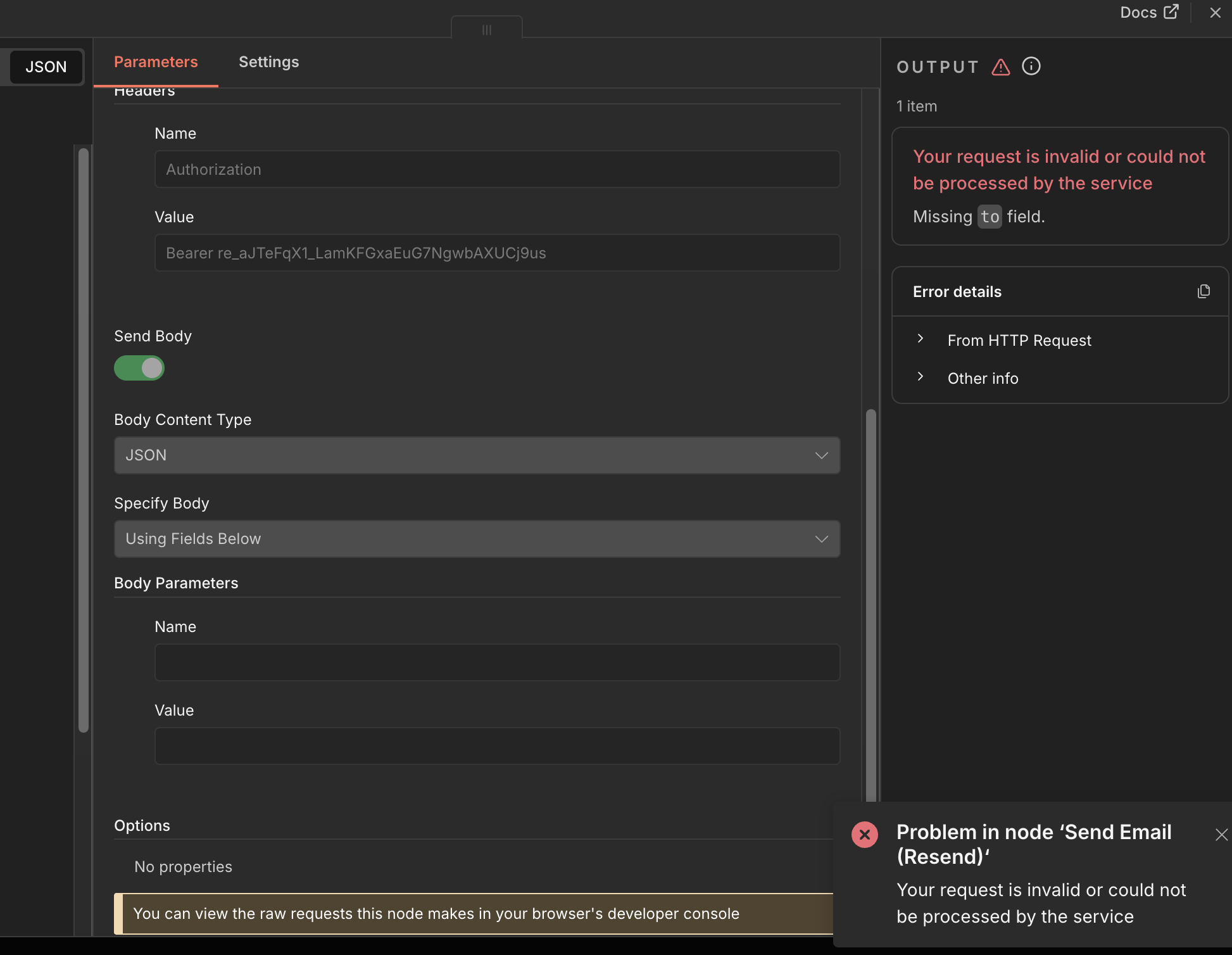
Task: Focus the Body Parameters Value input
Action: point(497,746)
